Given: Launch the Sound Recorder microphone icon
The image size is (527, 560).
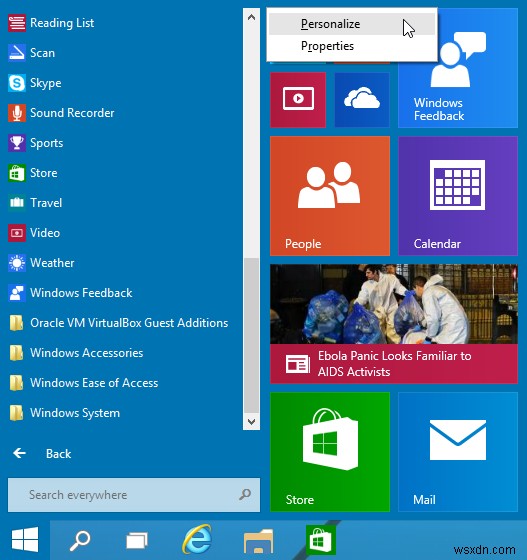Looking at the screenshot, I should [17, 113].
